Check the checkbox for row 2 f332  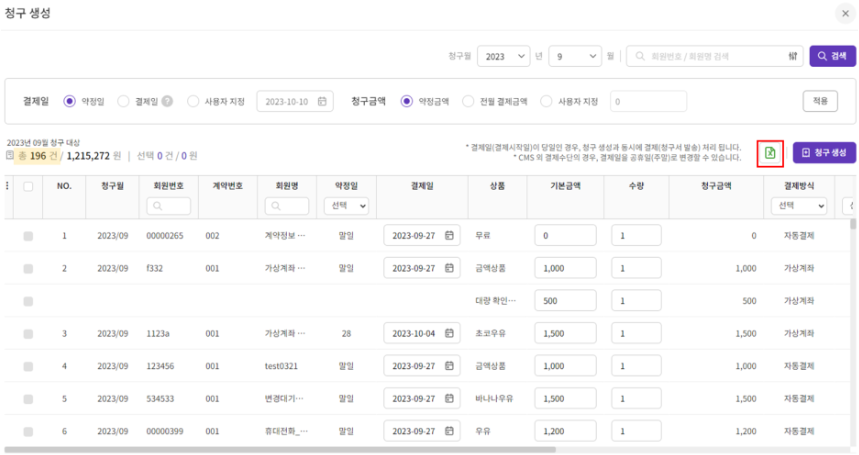(x=28, y=268)
